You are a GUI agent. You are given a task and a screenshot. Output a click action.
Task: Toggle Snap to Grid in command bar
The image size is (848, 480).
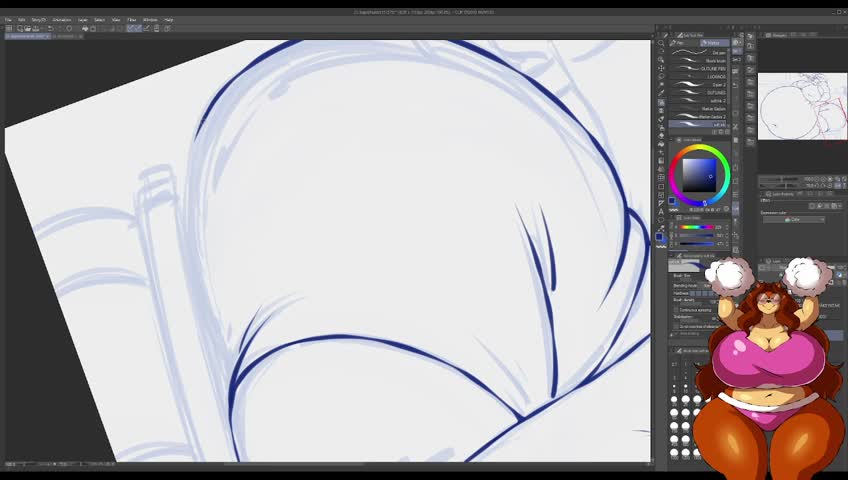(147, 29)
